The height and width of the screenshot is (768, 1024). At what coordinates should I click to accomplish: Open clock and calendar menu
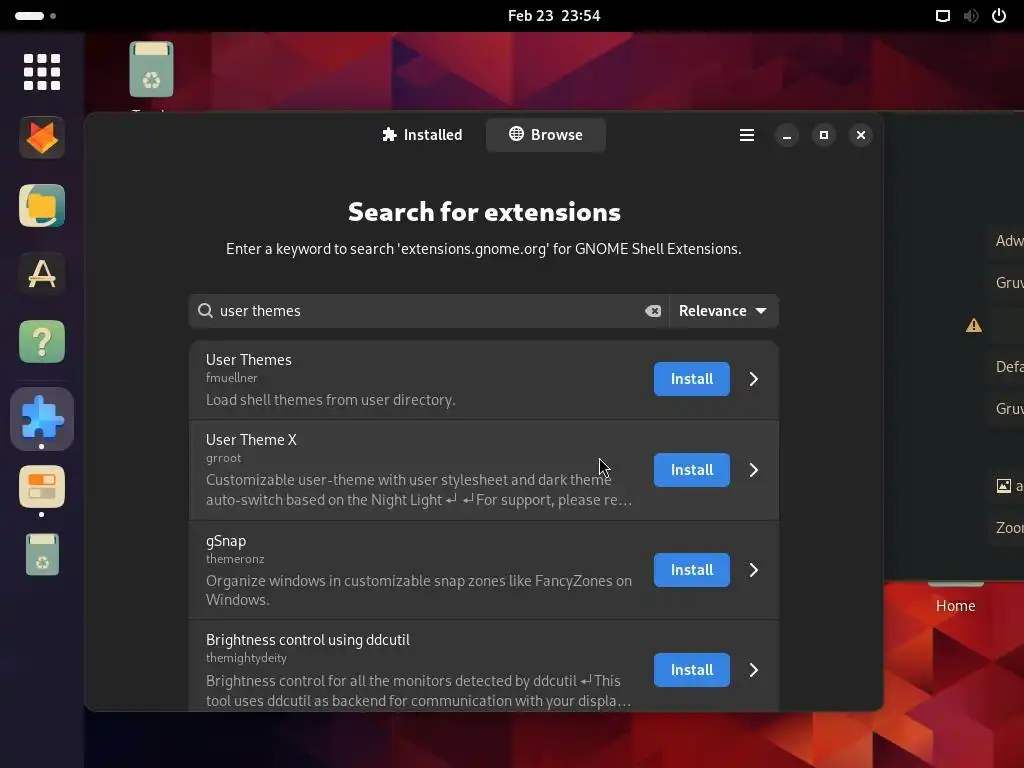tap(554, 16)
